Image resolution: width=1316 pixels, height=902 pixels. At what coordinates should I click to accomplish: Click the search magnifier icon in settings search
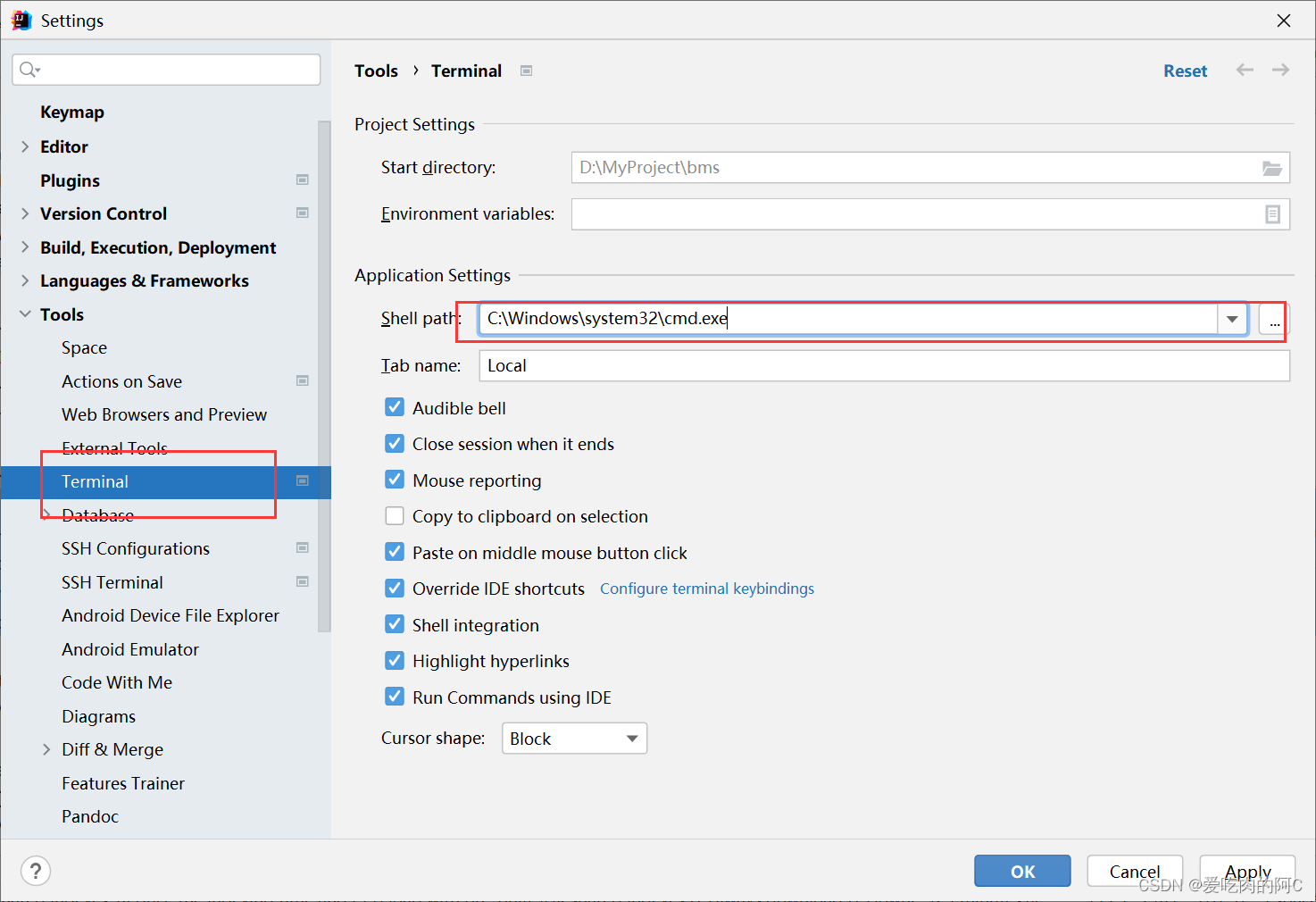tap(29, 70)
